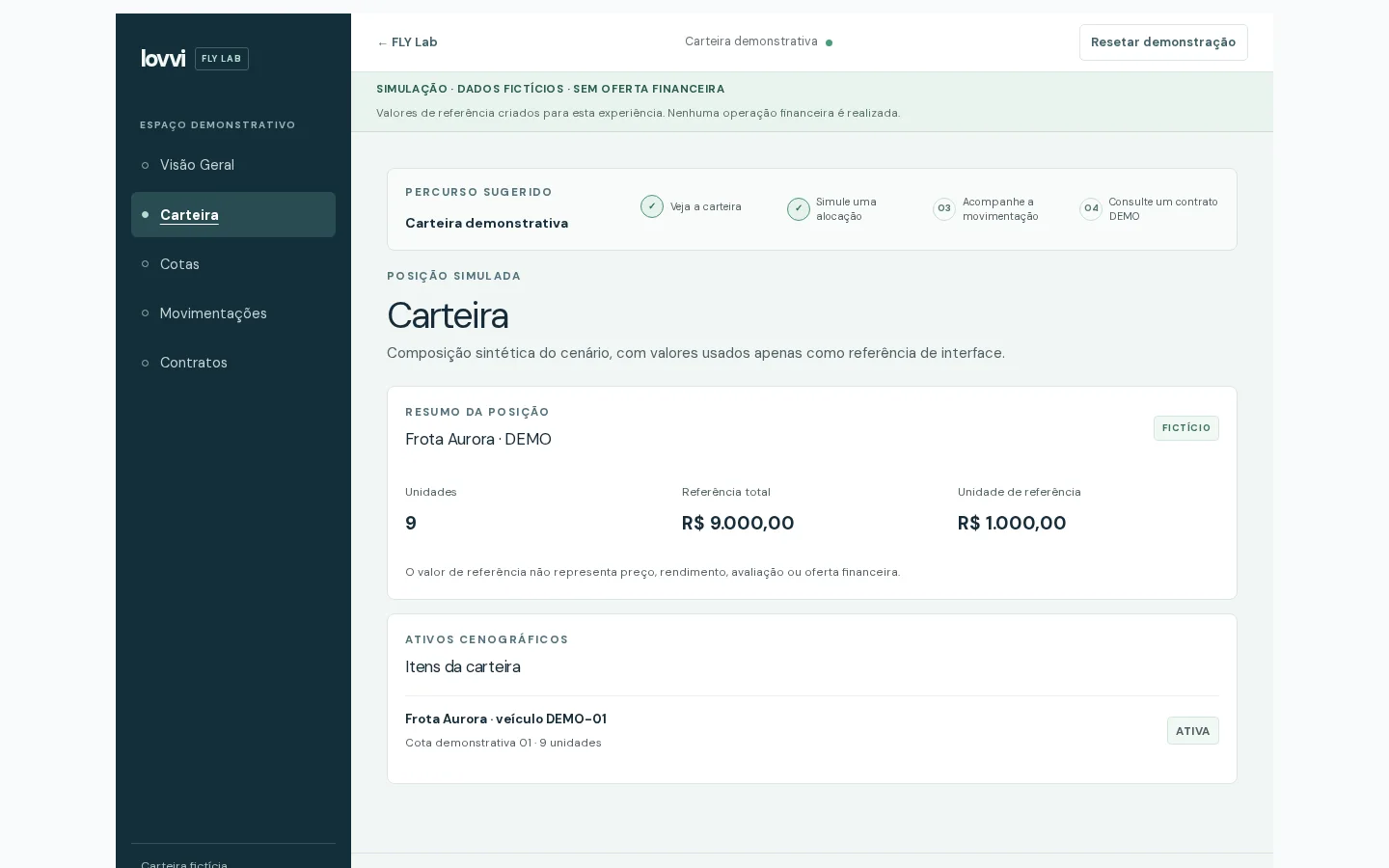Click the R$ 9.000,00 reference total
The image size is (1389, 868).
[738, 523]
